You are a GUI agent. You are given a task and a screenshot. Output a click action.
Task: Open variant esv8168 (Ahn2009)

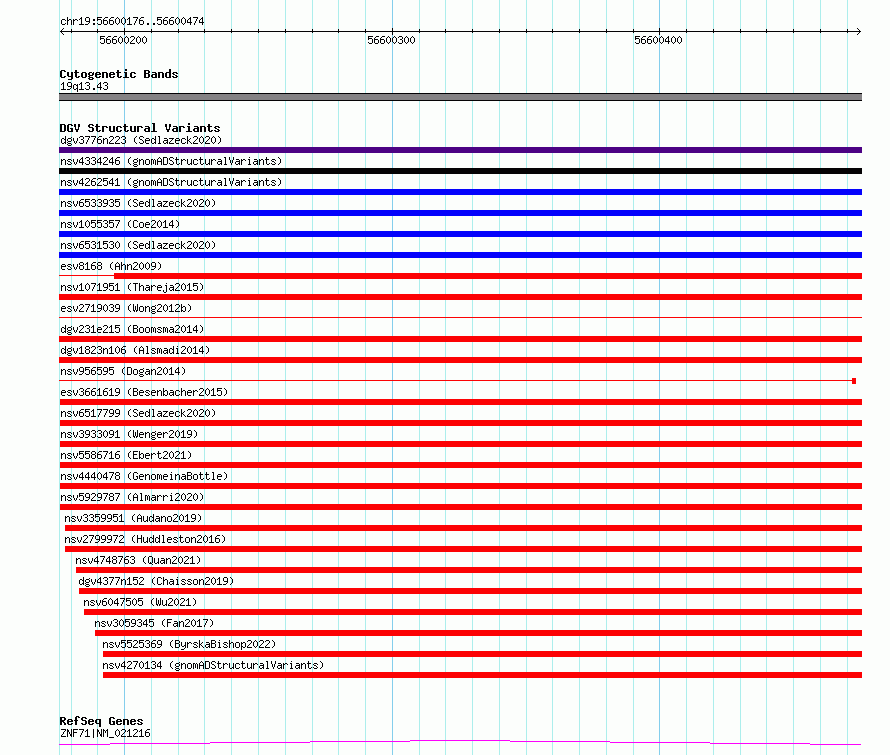pos(111,266)
